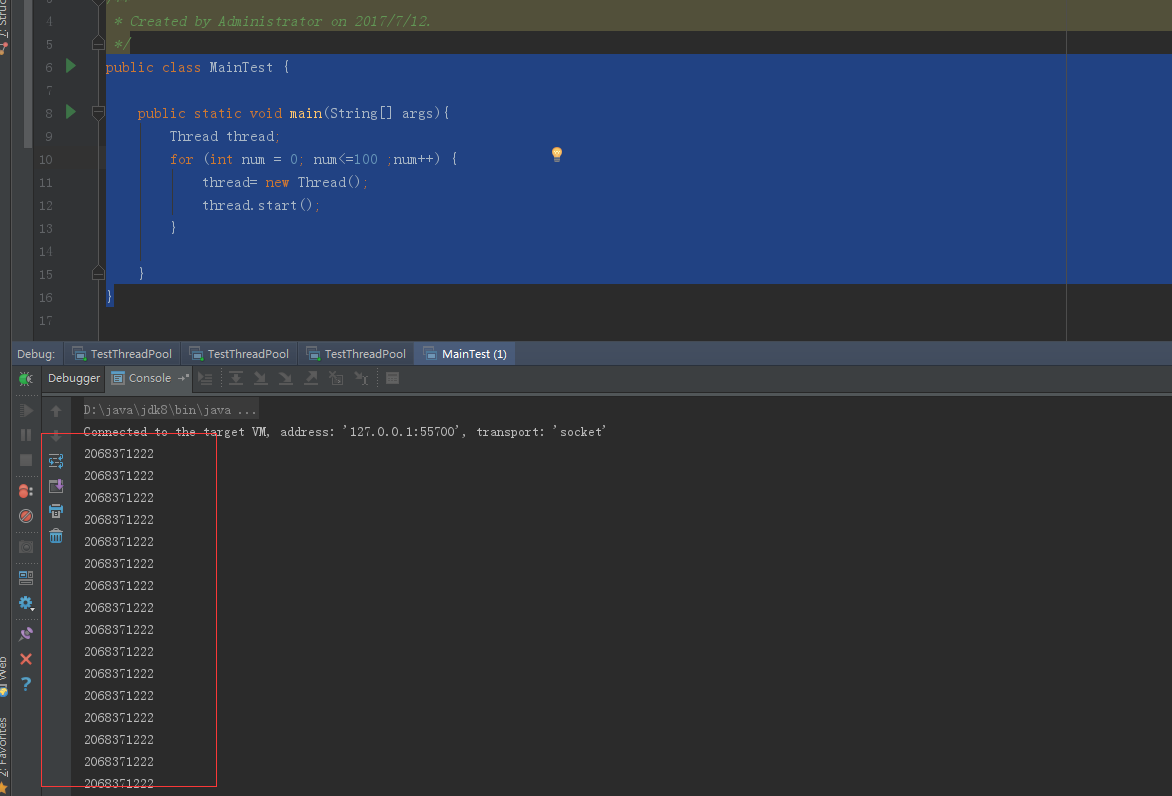Image resolution: width=1172 pixels, height=796 pixels.
Task: Click 'thread= new Thread();' code line
Action: tap(285, 182)
